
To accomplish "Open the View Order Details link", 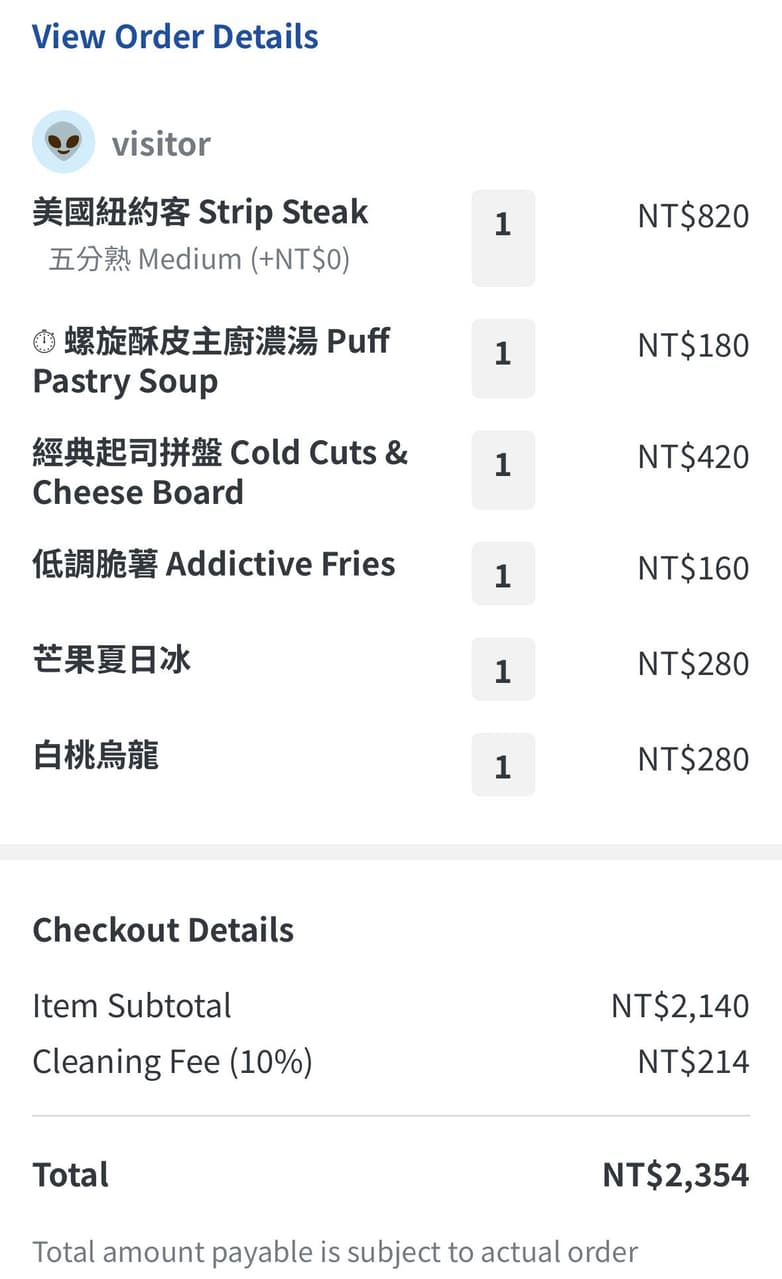I will (x=175, y=37).
